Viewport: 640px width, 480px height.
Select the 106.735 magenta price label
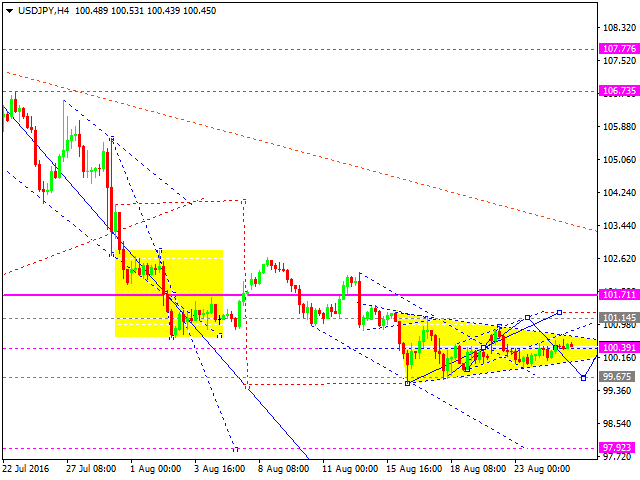(x=619, y=91)
